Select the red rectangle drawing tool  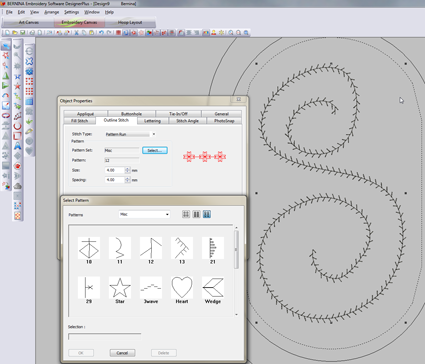[17, 136]
